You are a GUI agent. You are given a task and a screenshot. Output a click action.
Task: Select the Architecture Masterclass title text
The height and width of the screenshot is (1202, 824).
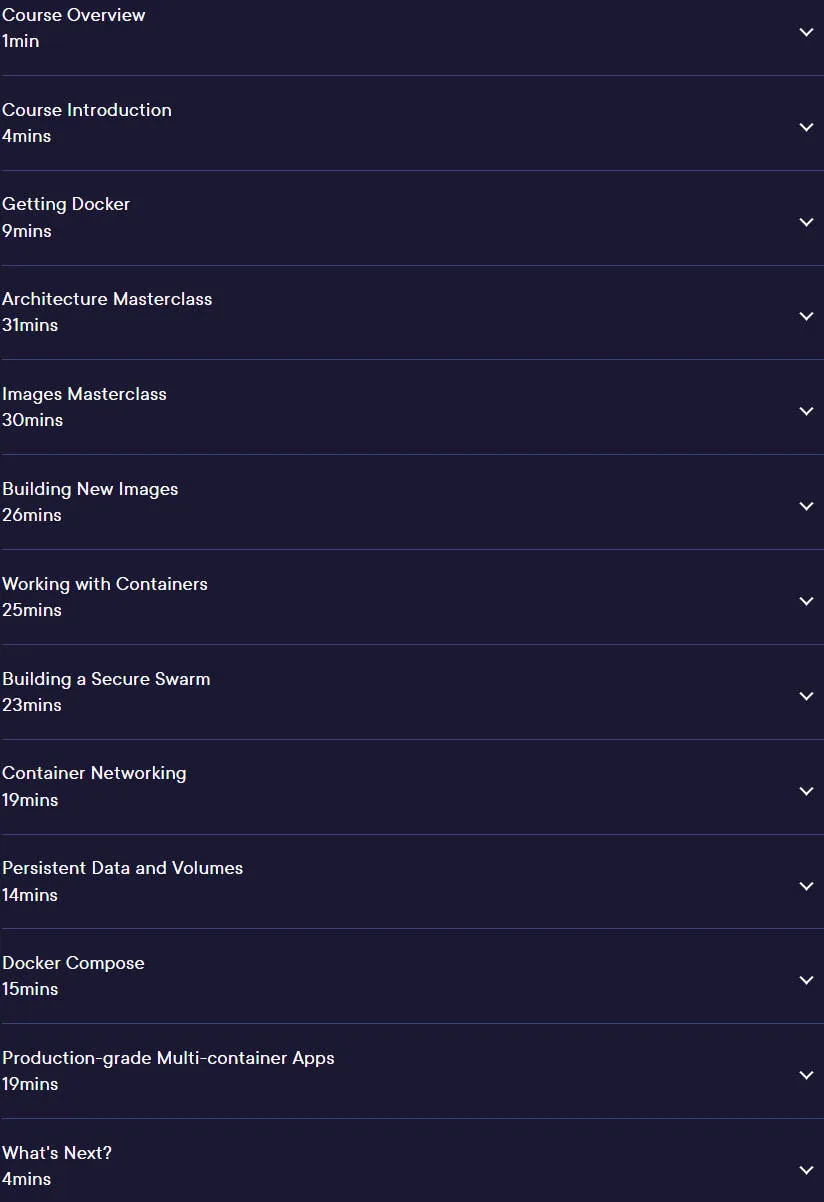107,299
